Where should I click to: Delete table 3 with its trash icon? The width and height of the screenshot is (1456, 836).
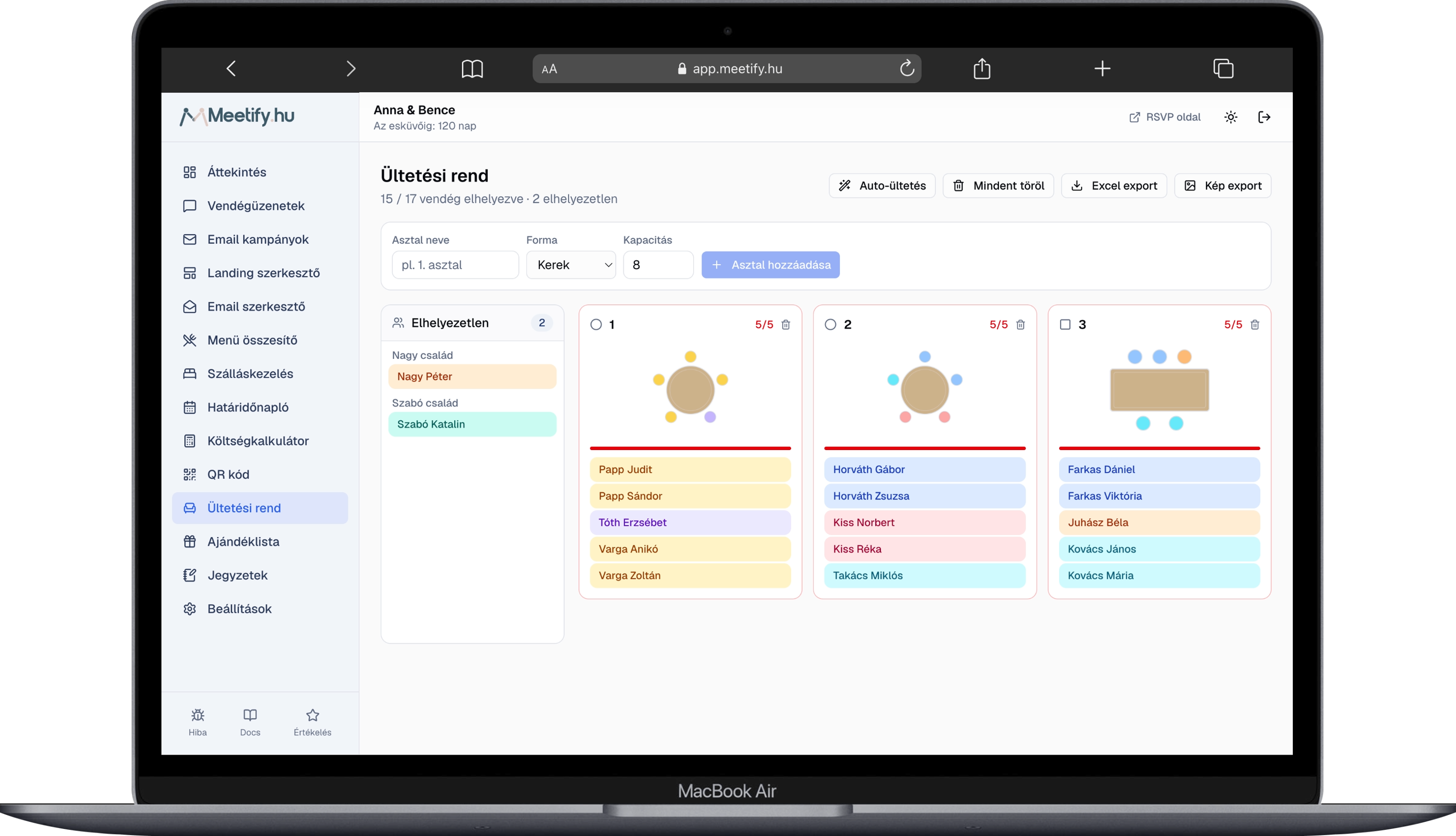(x=1254, y=325)
